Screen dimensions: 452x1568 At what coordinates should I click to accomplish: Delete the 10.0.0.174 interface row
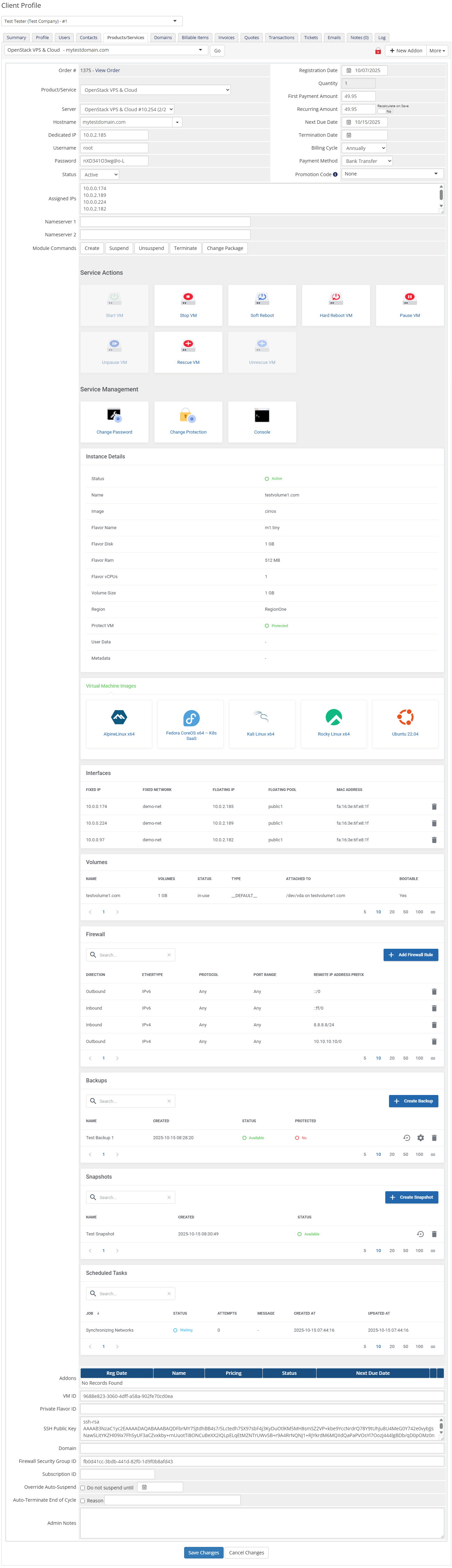[x=434, y=807]
